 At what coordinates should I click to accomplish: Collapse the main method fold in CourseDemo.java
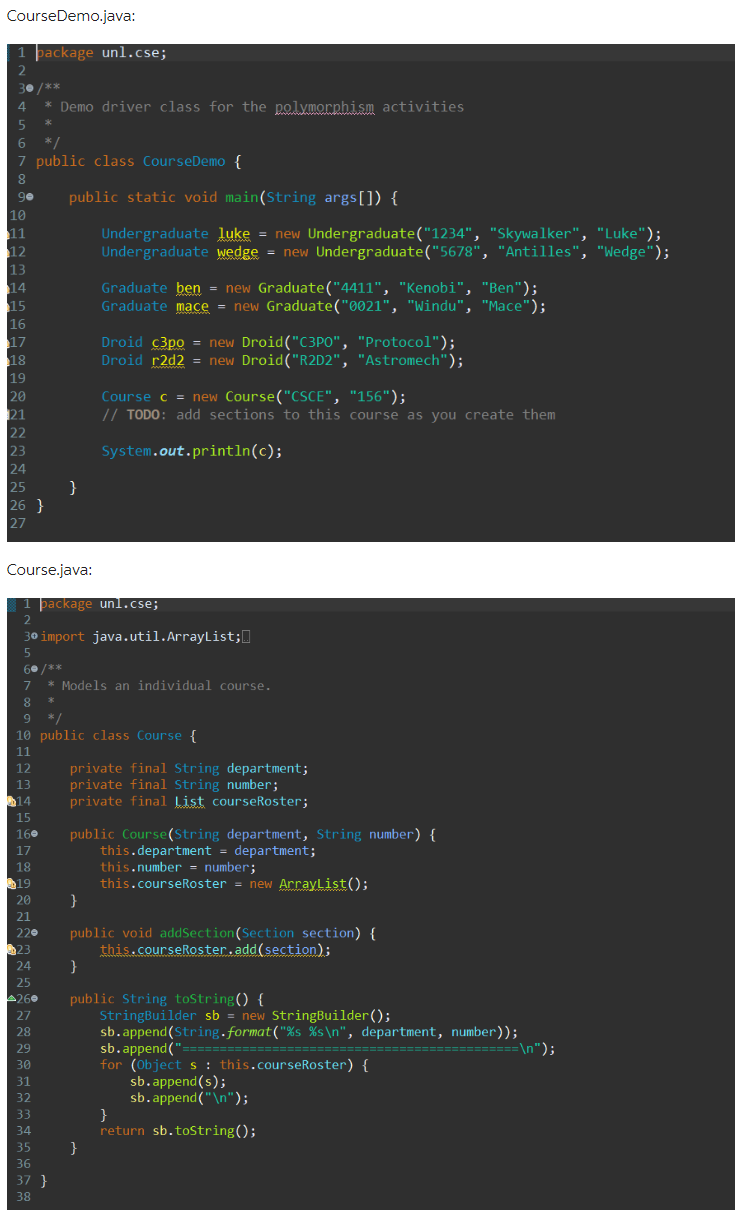pos(28,197)
